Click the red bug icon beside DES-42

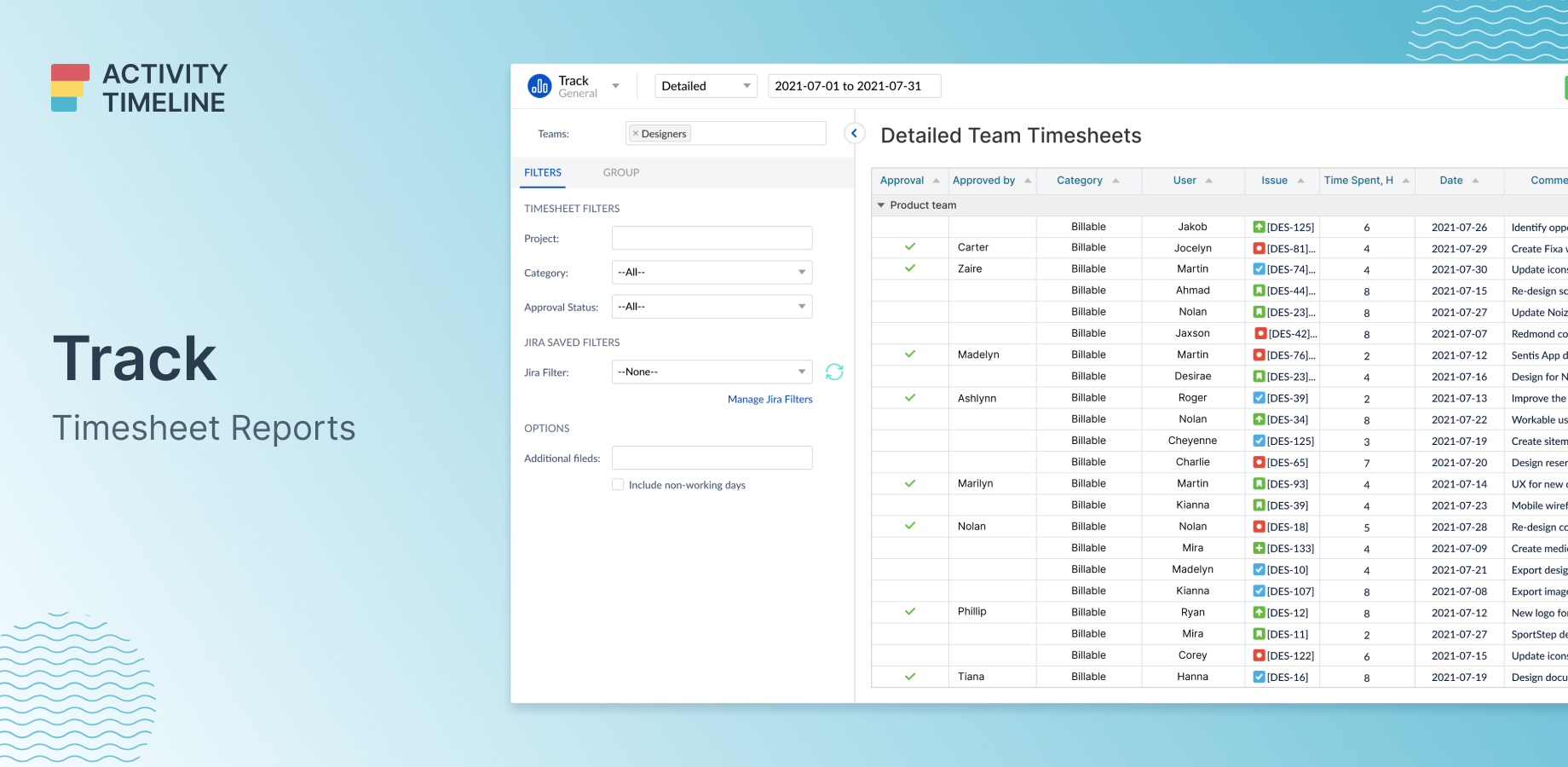pyautogui.click(x=1260, y=334)
